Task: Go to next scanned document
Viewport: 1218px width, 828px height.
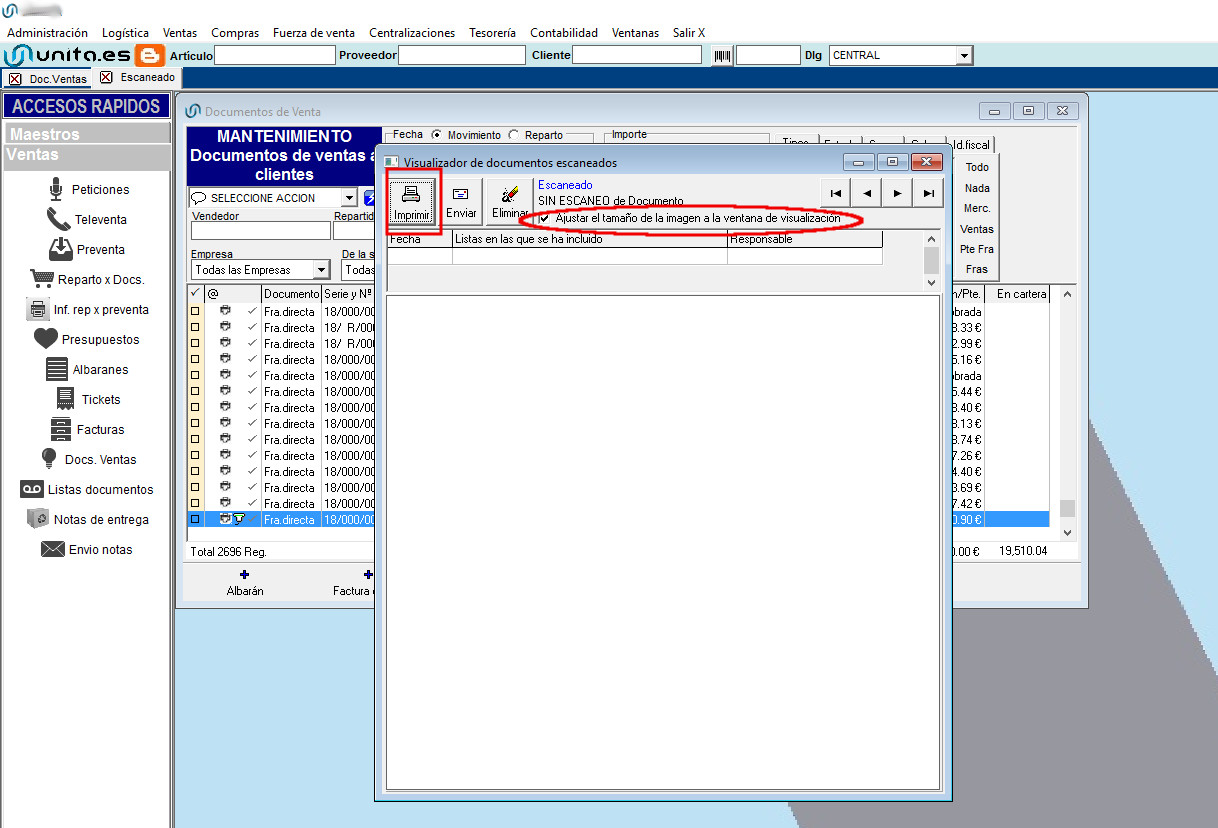Action: [897, 193]
